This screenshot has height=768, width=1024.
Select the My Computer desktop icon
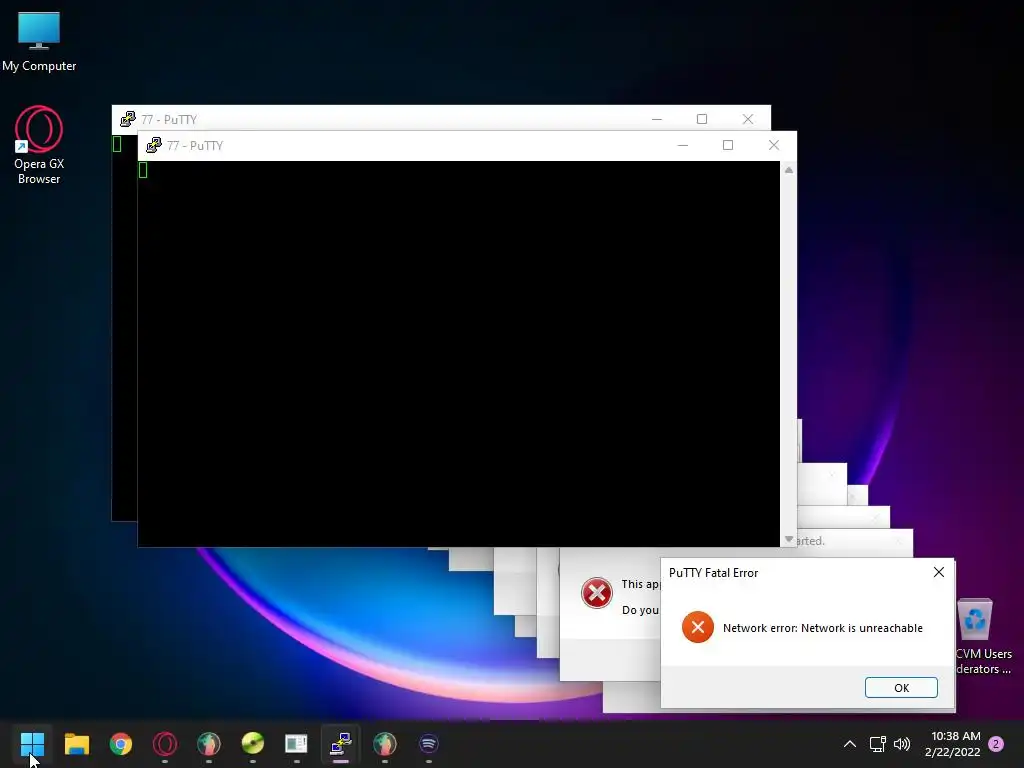tap(39, 42)
